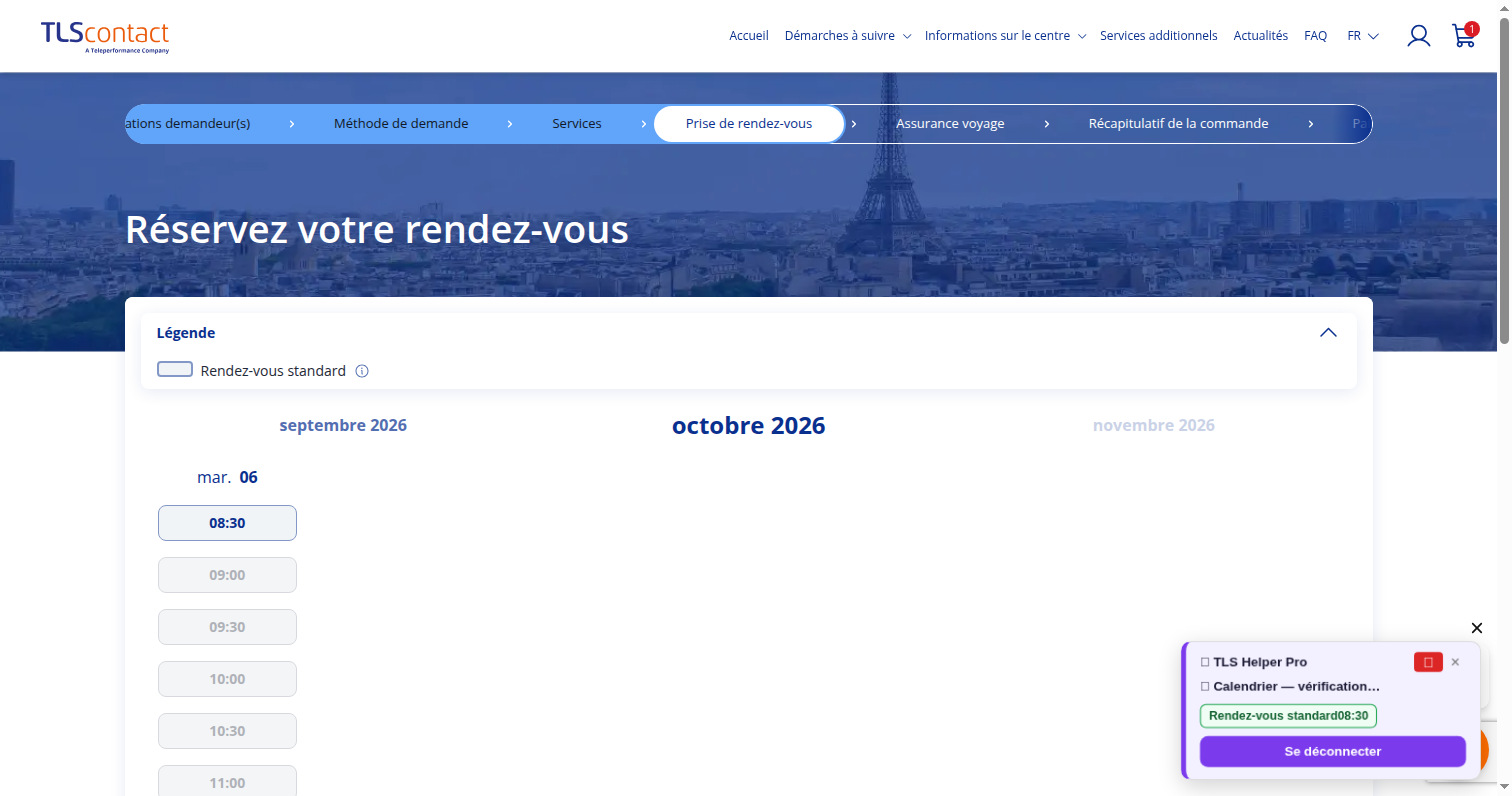Screen dimensions: 1512x796
Task: Collapse the Légende section
Action: coord(1328,333)
